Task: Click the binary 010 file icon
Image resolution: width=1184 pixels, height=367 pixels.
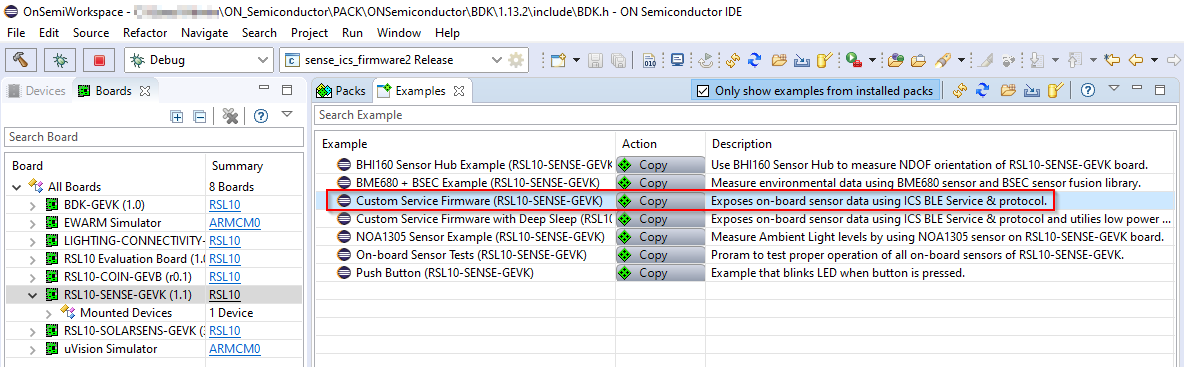Action: [x=649, y=60]
